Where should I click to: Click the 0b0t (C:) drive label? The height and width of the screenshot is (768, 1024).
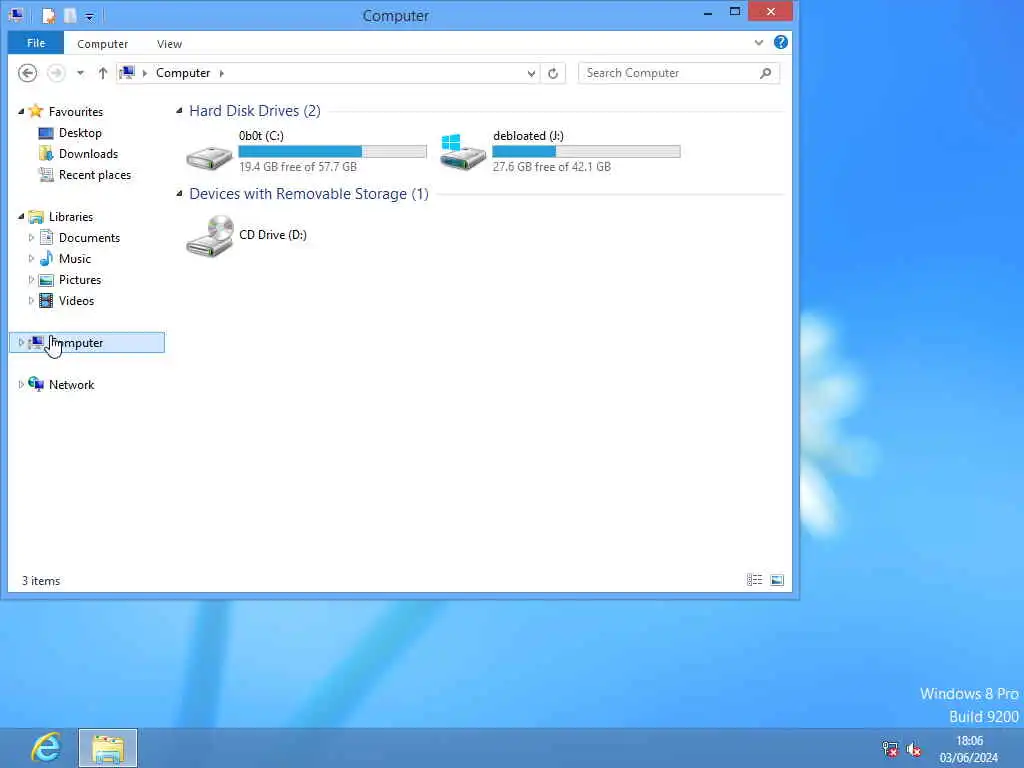[261, 136]
